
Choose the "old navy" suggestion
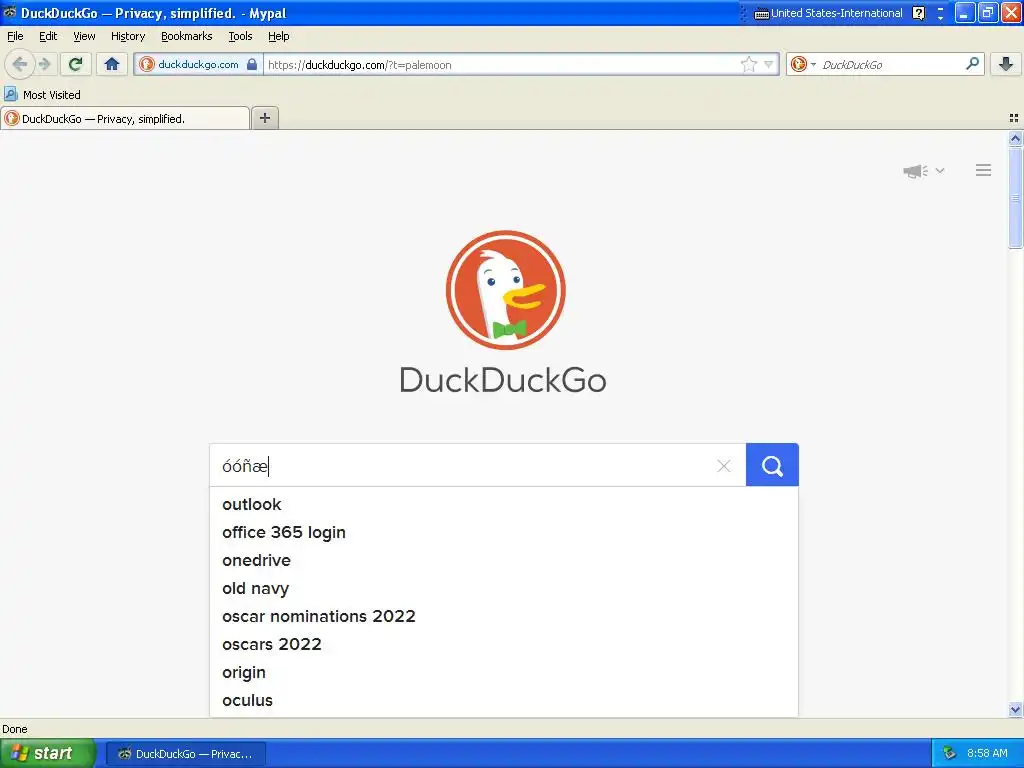tap(504, 589)
